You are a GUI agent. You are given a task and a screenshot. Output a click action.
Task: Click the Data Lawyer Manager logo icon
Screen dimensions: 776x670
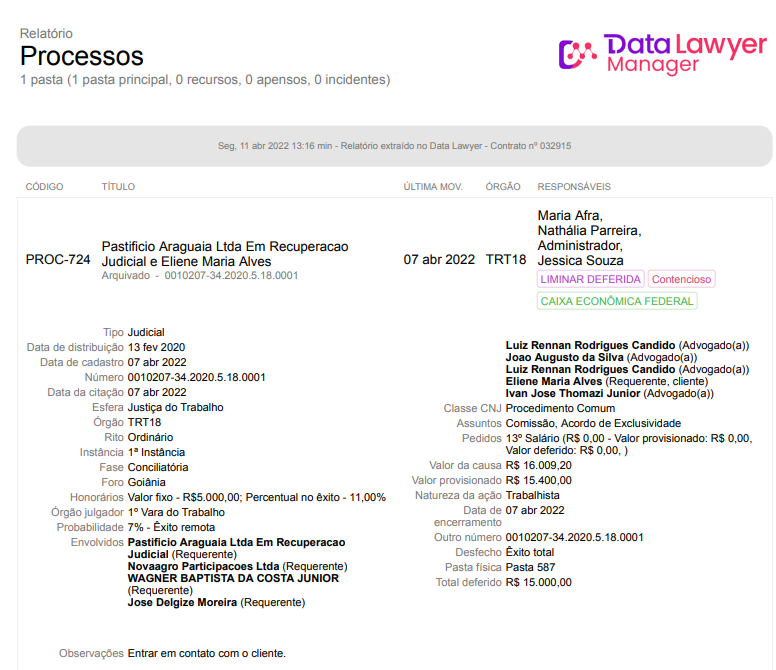[x=577, y=54]
